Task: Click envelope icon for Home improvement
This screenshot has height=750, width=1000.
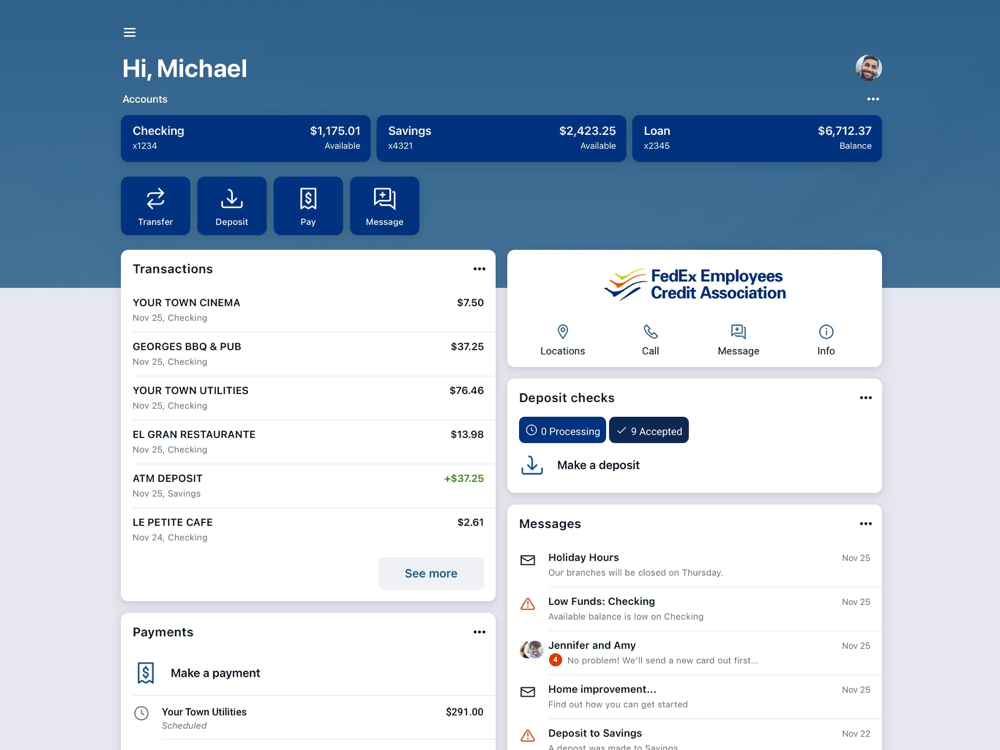Action: tap(527, 692)
